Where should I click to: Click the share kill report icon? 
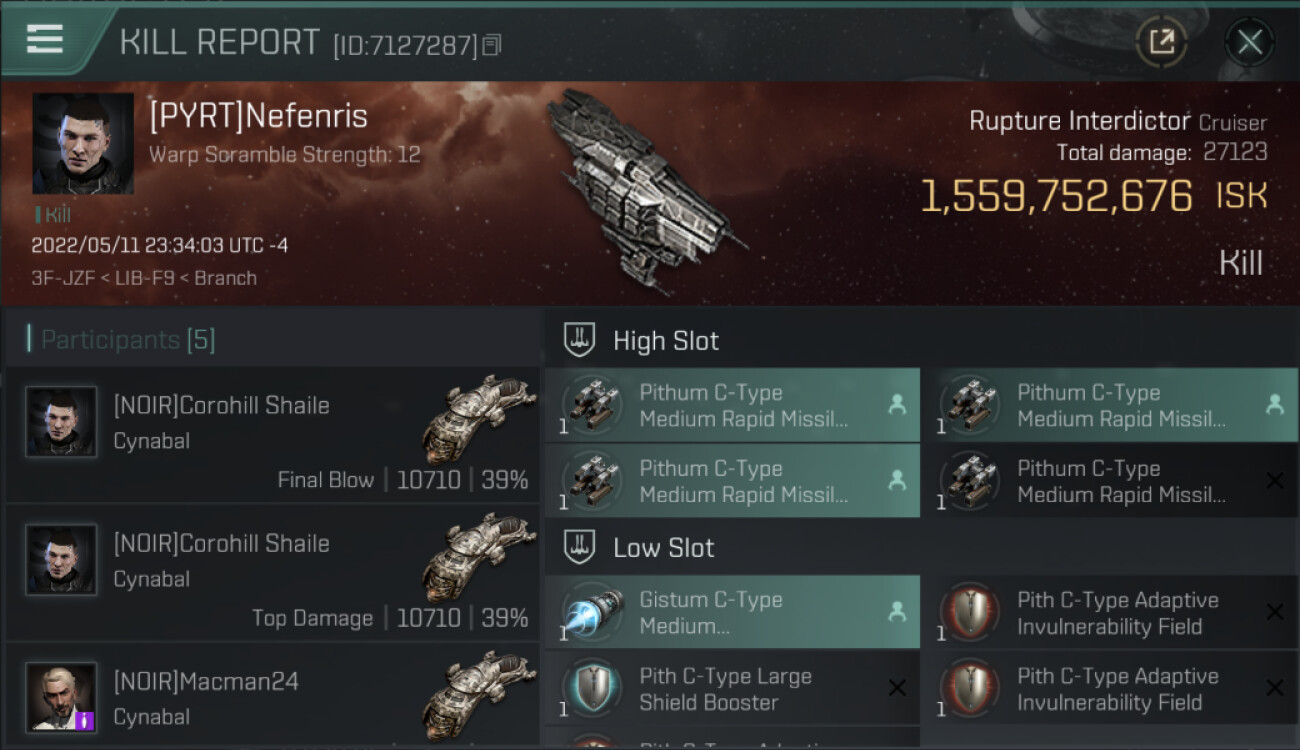tap(1161, 42)
